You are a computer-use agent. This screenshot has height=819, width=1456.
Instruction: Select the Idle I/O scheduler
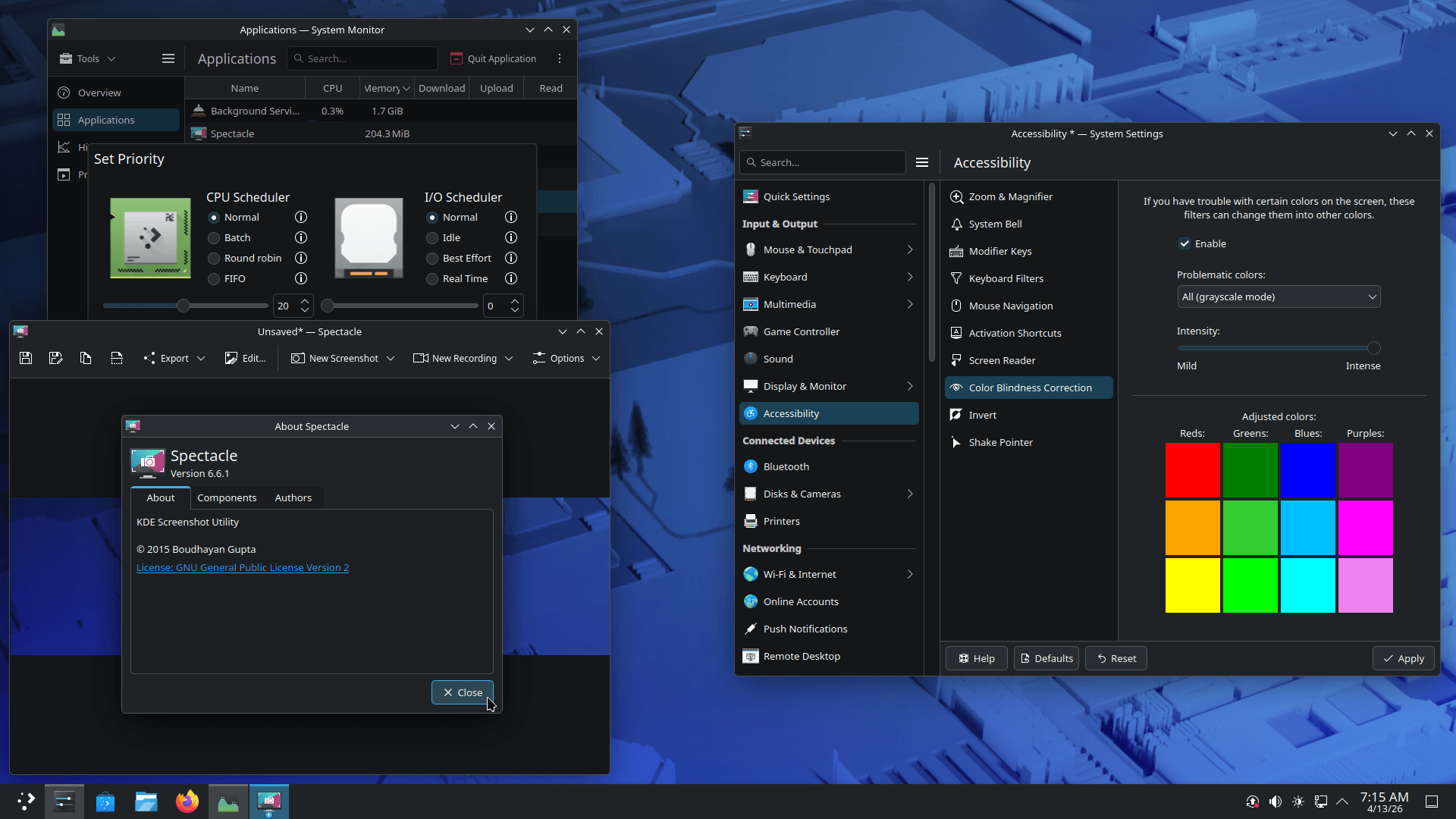tap(432, 237)
